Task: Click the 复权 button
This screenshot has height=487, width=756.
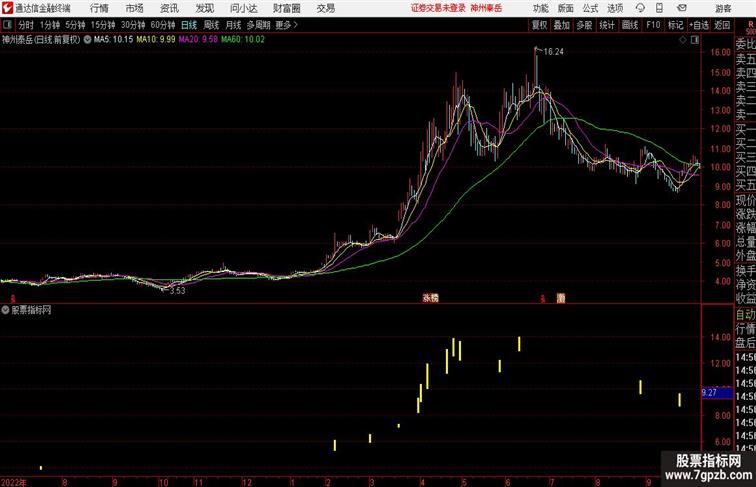Action: click(539, 25)
